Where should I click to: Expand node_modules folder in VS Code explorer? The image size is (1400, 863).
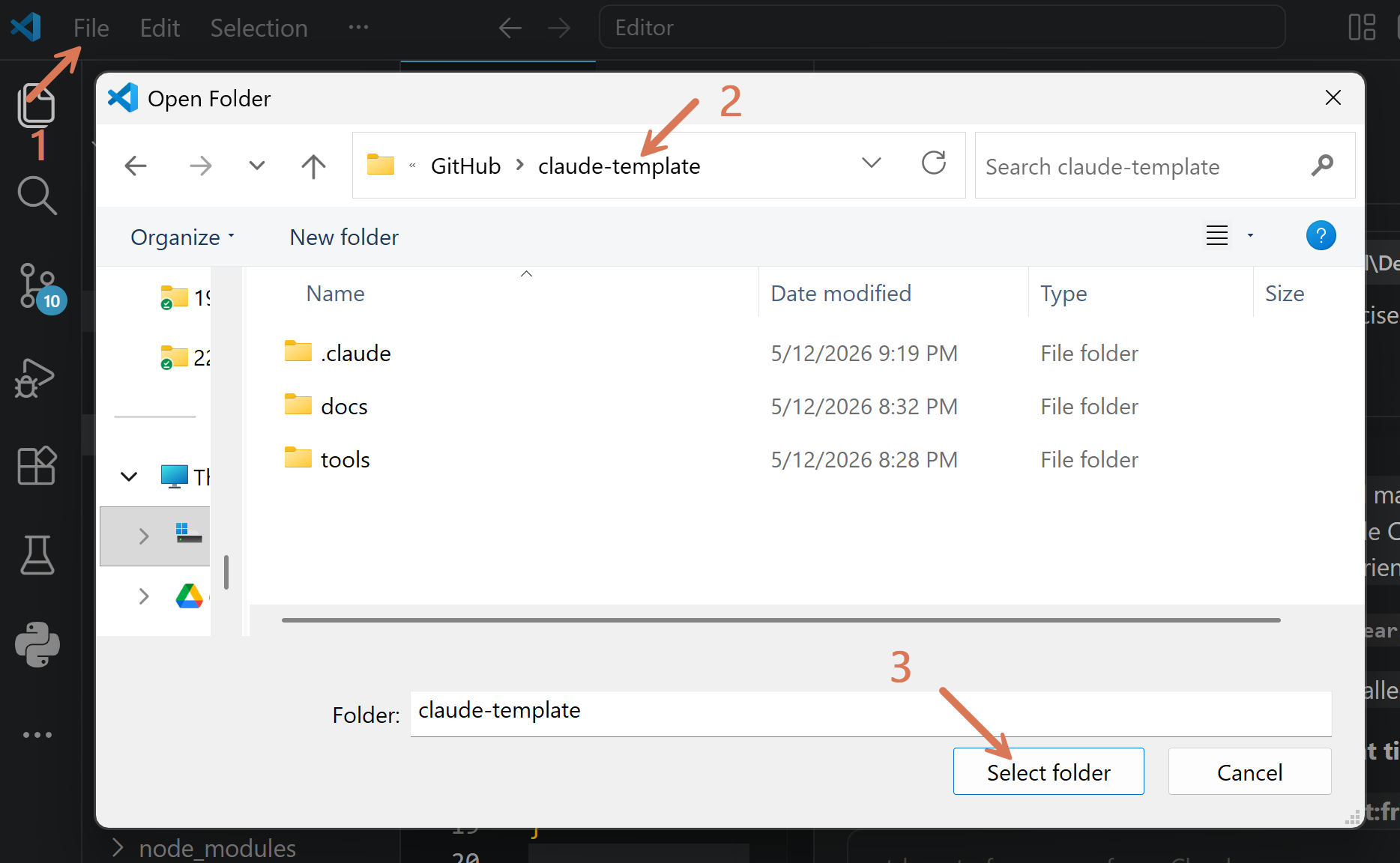pos(118,848)
